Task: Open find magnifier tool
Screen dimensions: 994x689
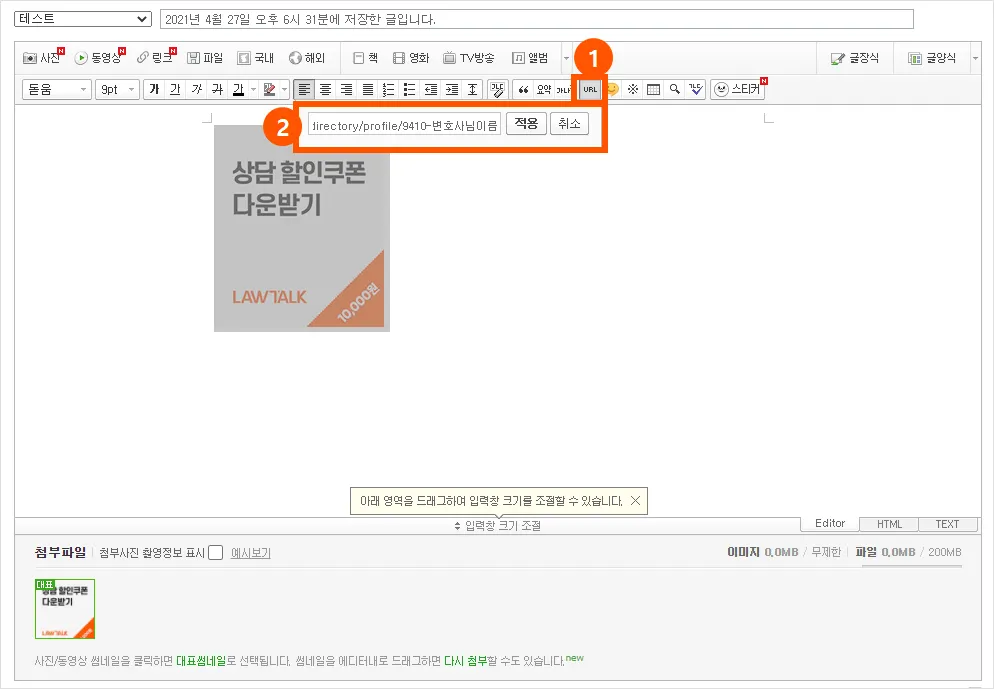Action: click(x=674, y=89)
